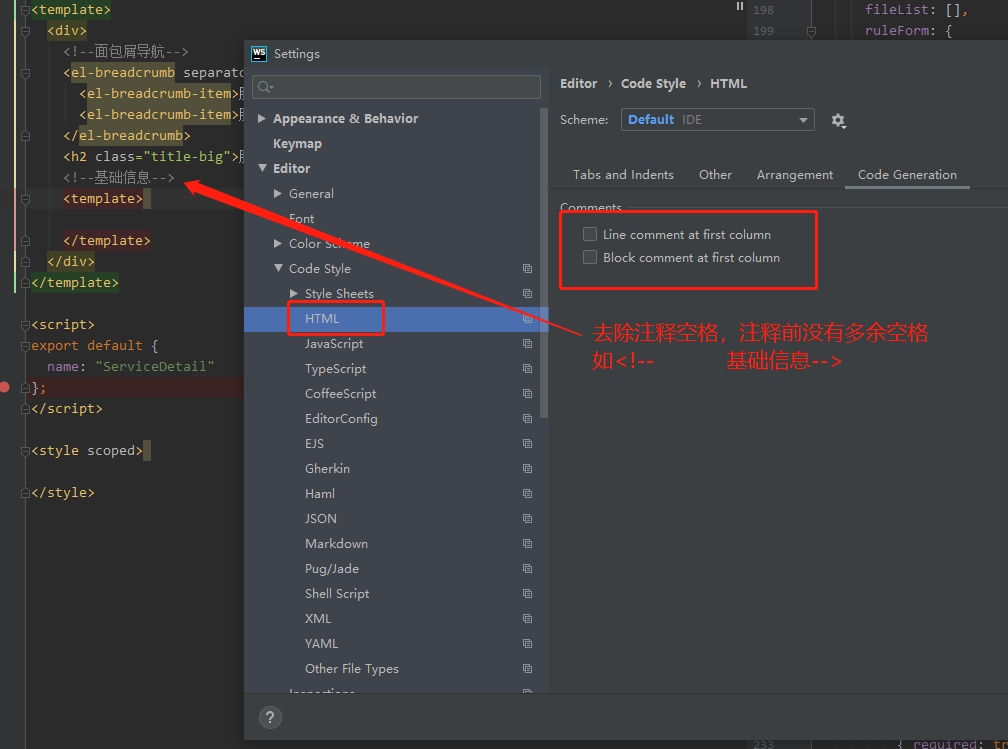Enable Line comment at first column
Image resolution: width=1008 pixels, height=749 pixels.
[590, 234]
